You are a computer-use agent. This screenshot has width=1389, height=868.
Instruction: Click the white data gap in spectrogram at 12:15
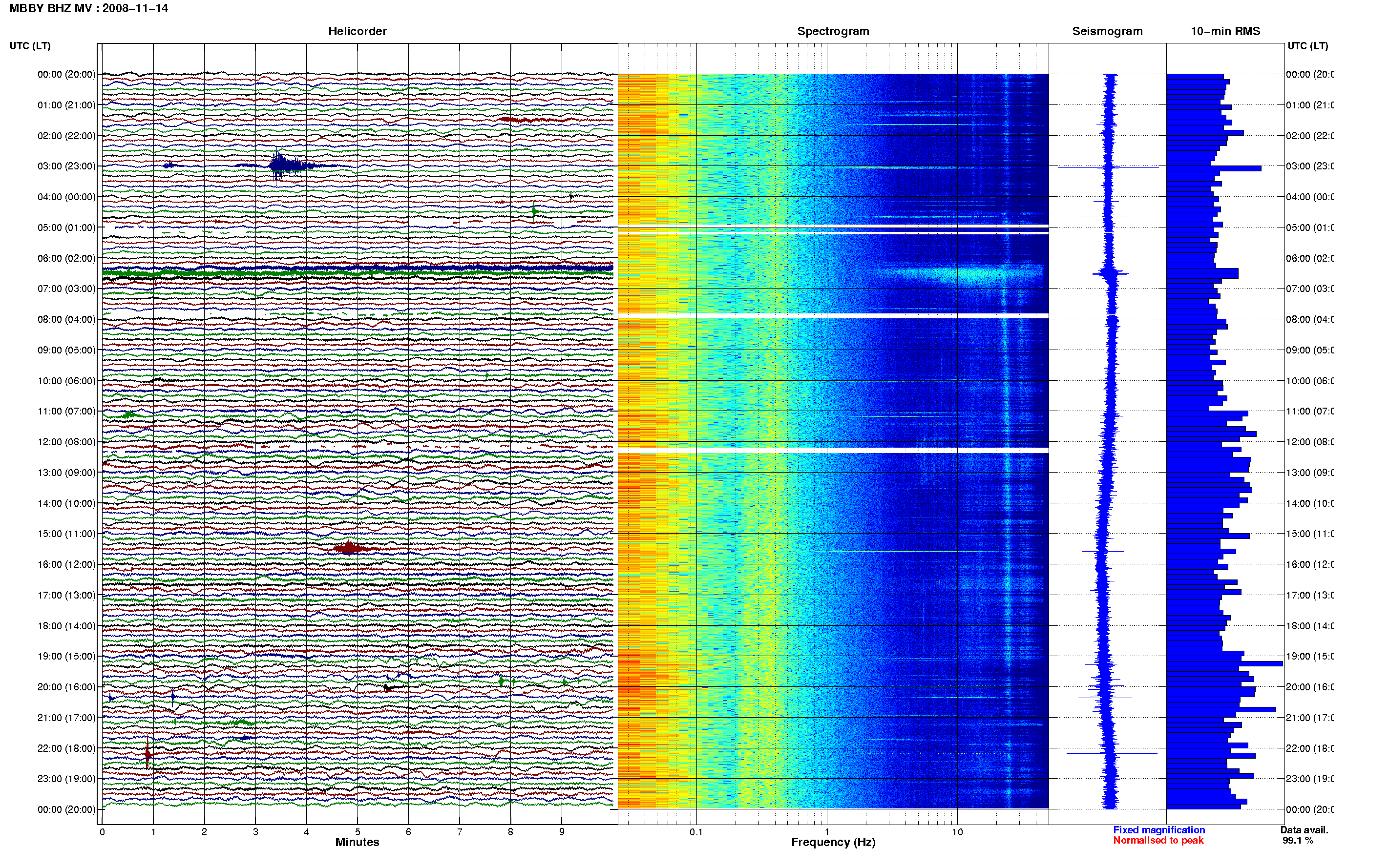click(x=833, y=450)
